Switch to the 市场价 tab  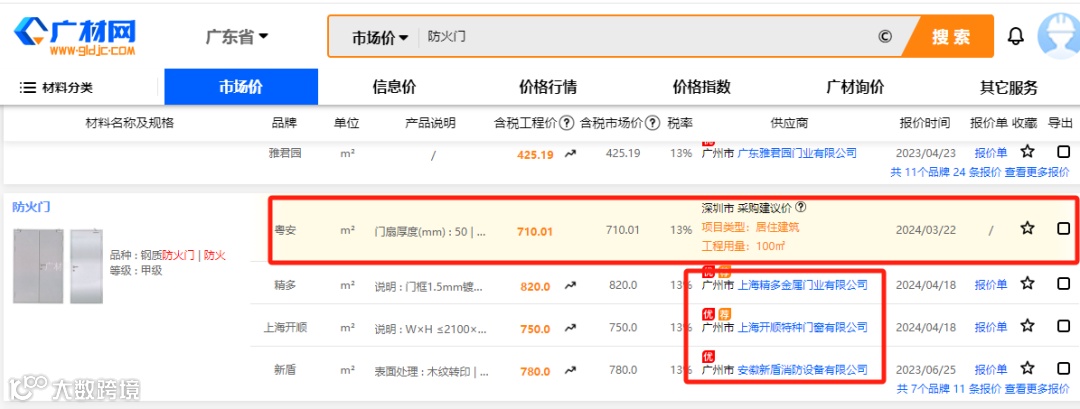pos(241,87)
